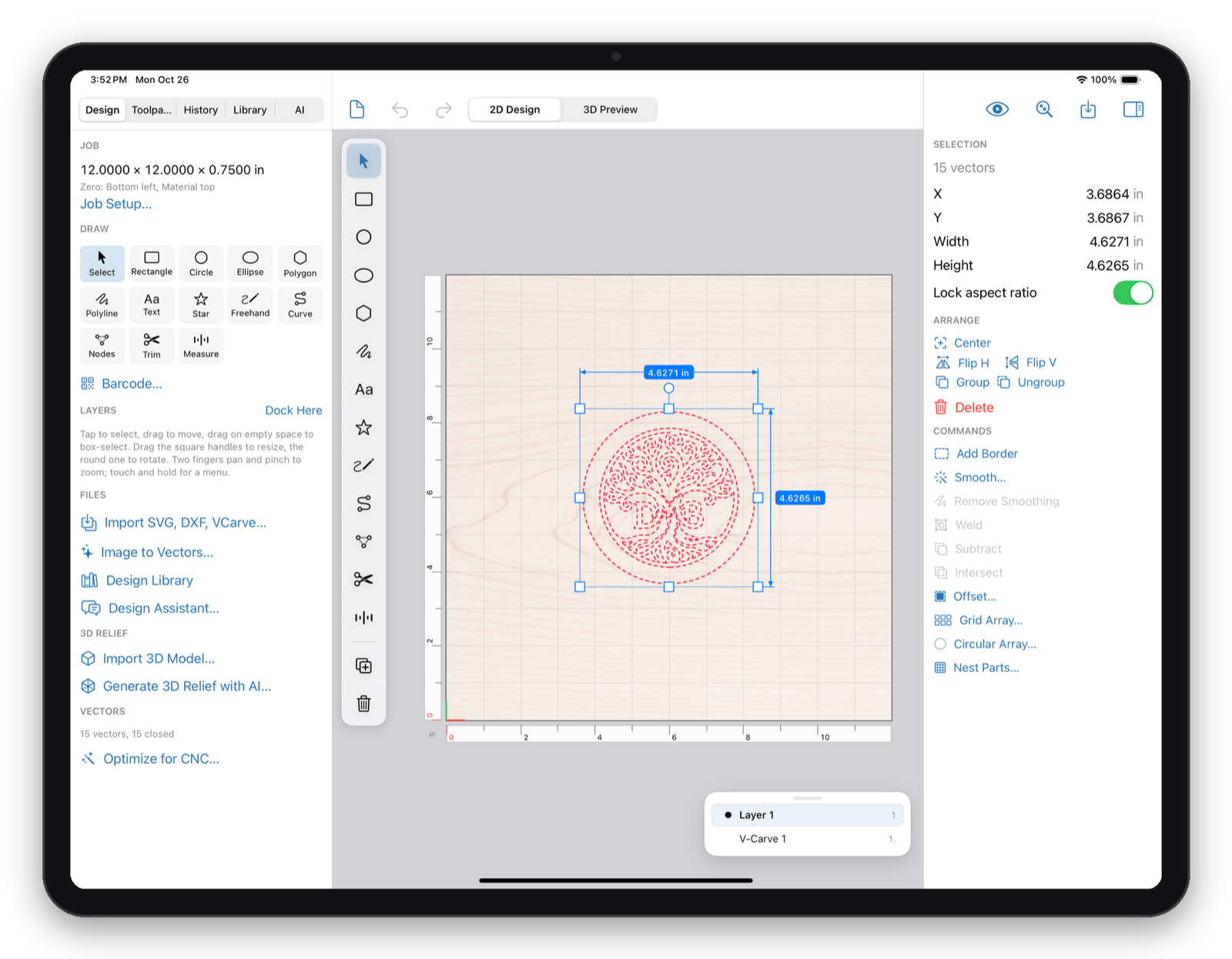
Task: Open the History tab
Action: (201, 110)
